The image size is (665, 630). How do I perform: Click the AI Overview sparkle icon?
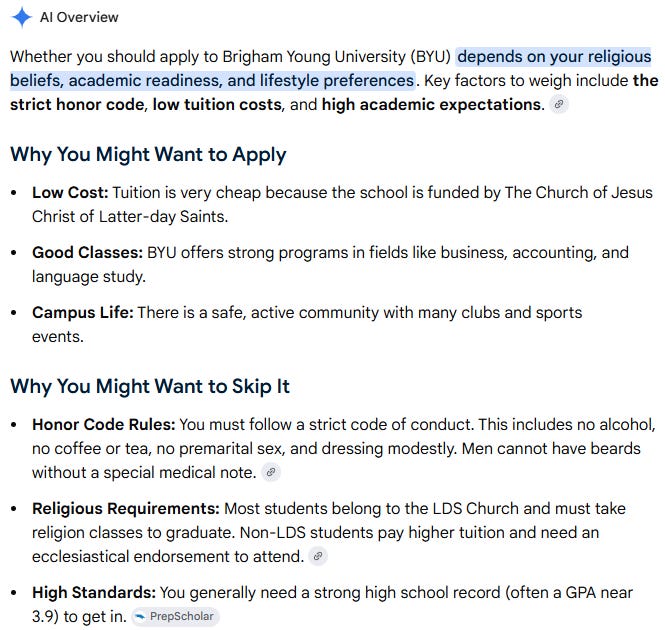click(x=22, y=17)
